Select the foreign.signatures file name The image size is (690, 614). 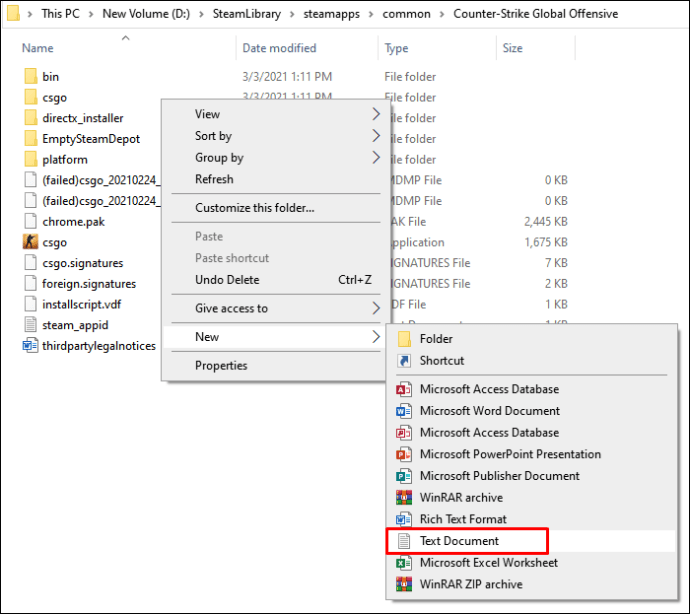point(89,283)
